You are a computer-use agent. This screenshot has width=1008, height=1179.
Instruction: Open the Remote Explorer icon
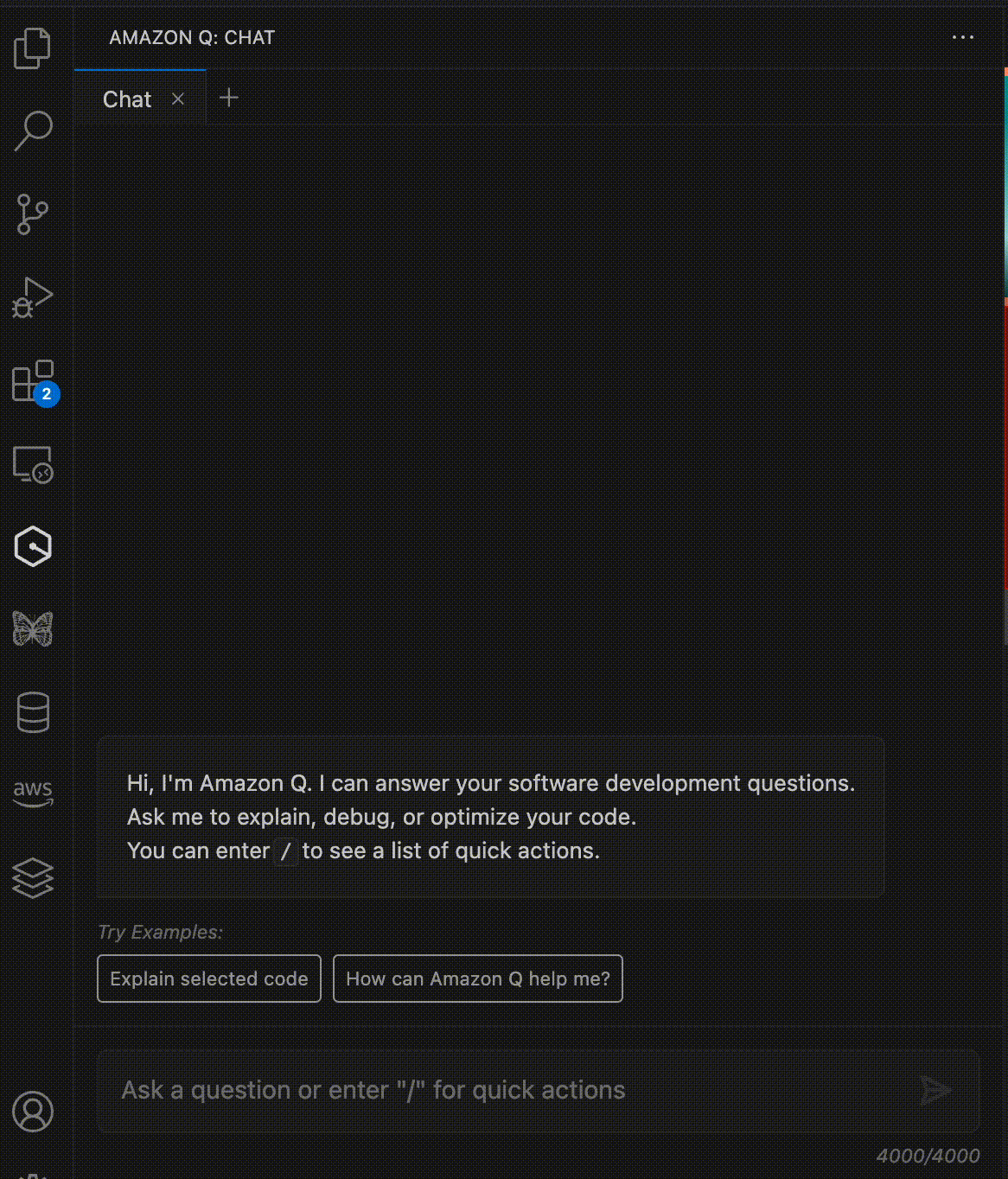point(33,463)
